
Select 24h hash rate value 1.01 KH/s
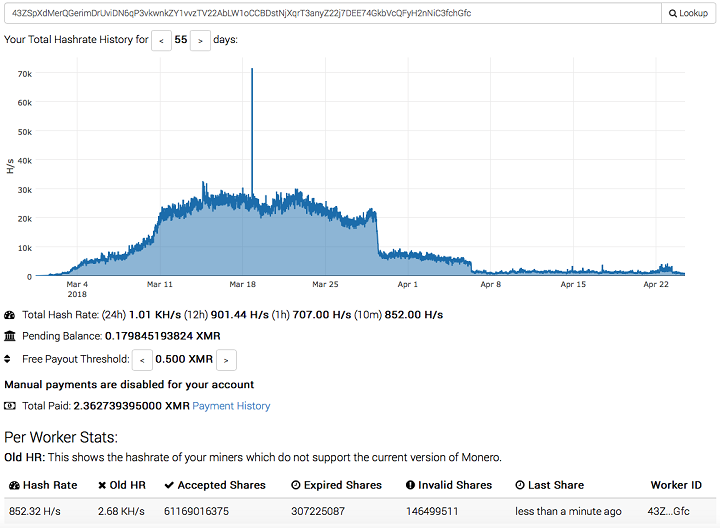tap(155, 315)
